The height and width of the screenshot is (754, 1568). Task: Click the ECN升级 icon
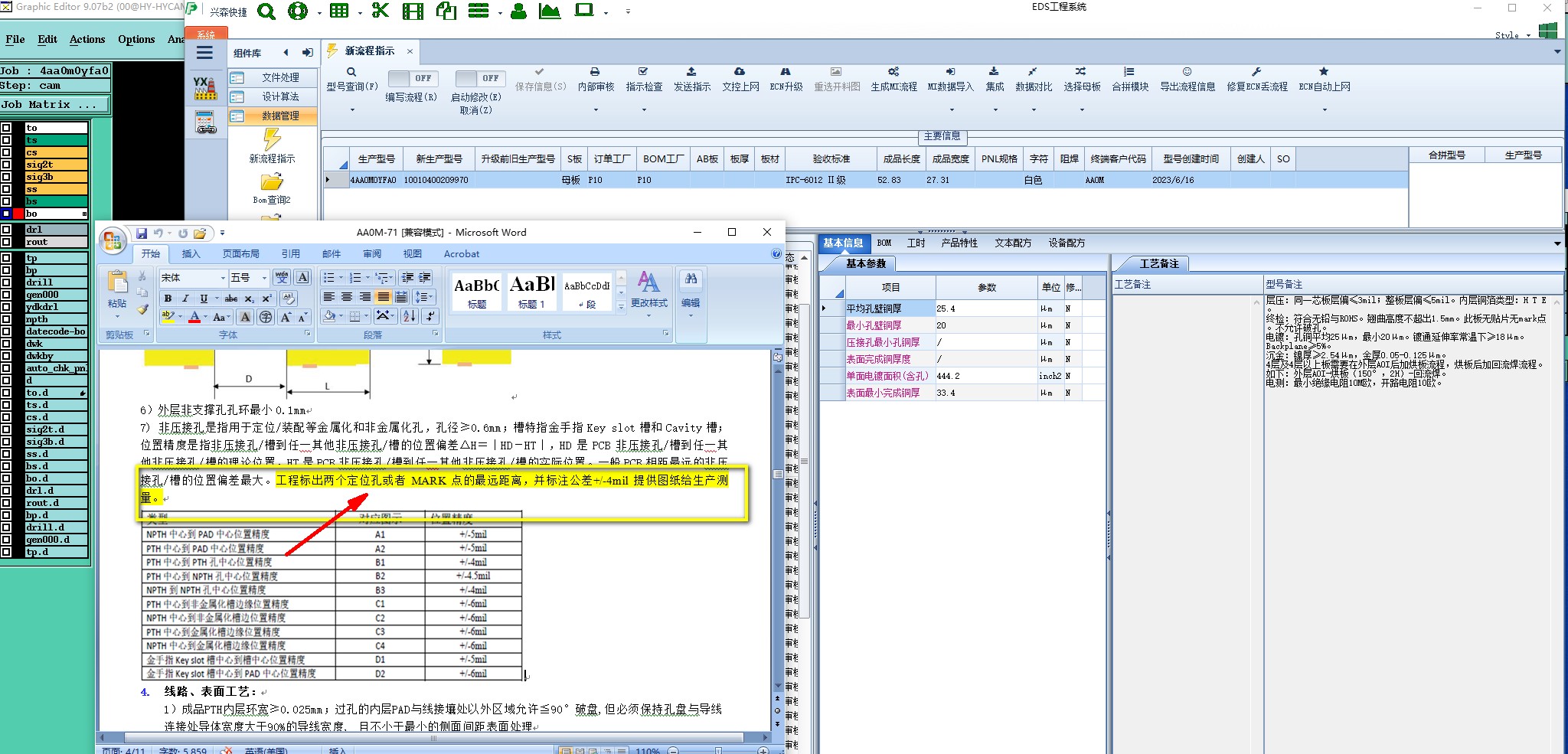coord(786,71)
